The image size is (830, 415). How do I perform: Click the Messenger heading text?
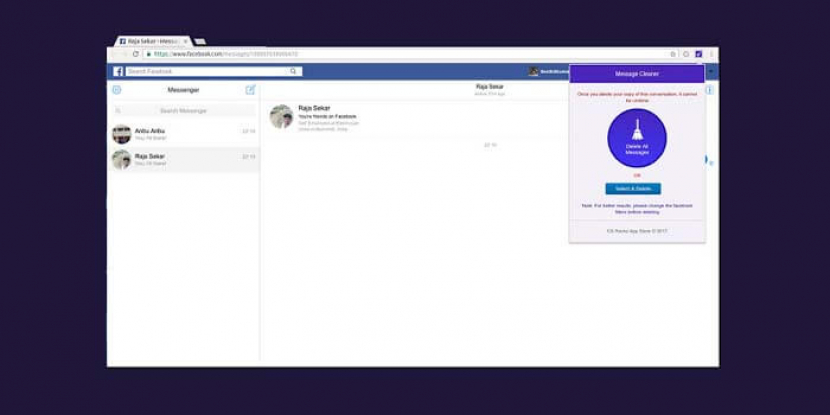pos(183,90)
